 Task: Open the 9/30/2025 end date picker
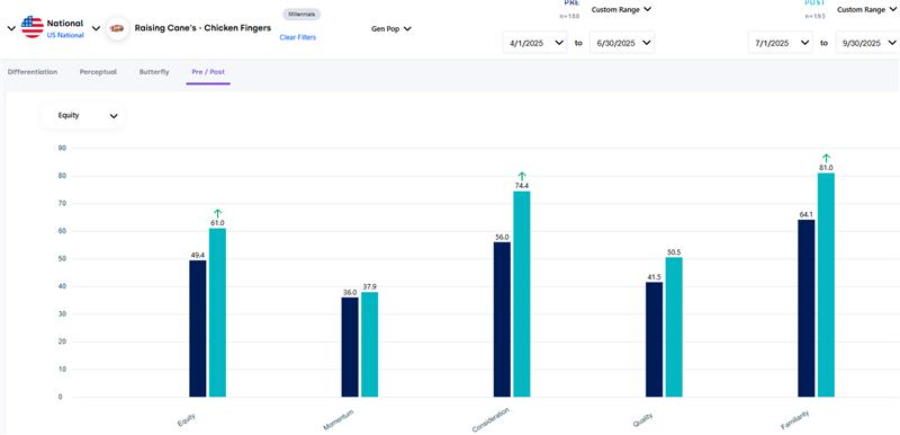pyautogui.click(x=868, y=42)
